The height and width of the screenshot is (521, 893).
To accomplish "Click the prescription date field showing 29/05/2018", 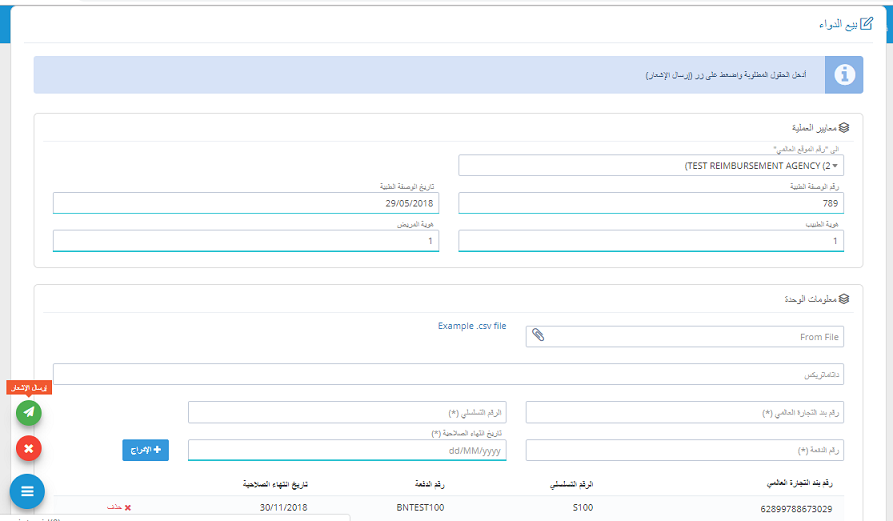I will (x=246, y=203).
